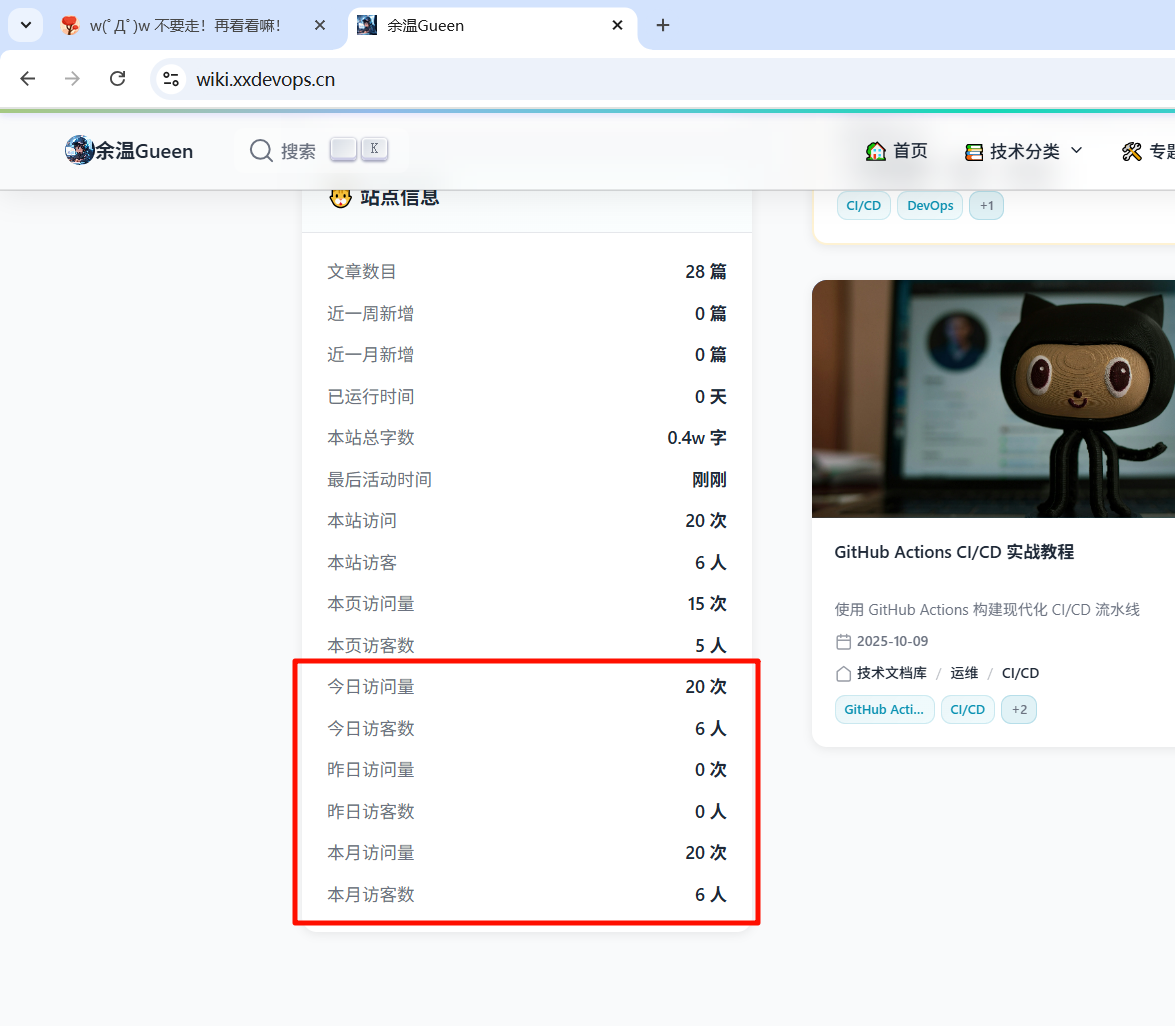Click the GitHub Acti... tag

click(884, 710)
